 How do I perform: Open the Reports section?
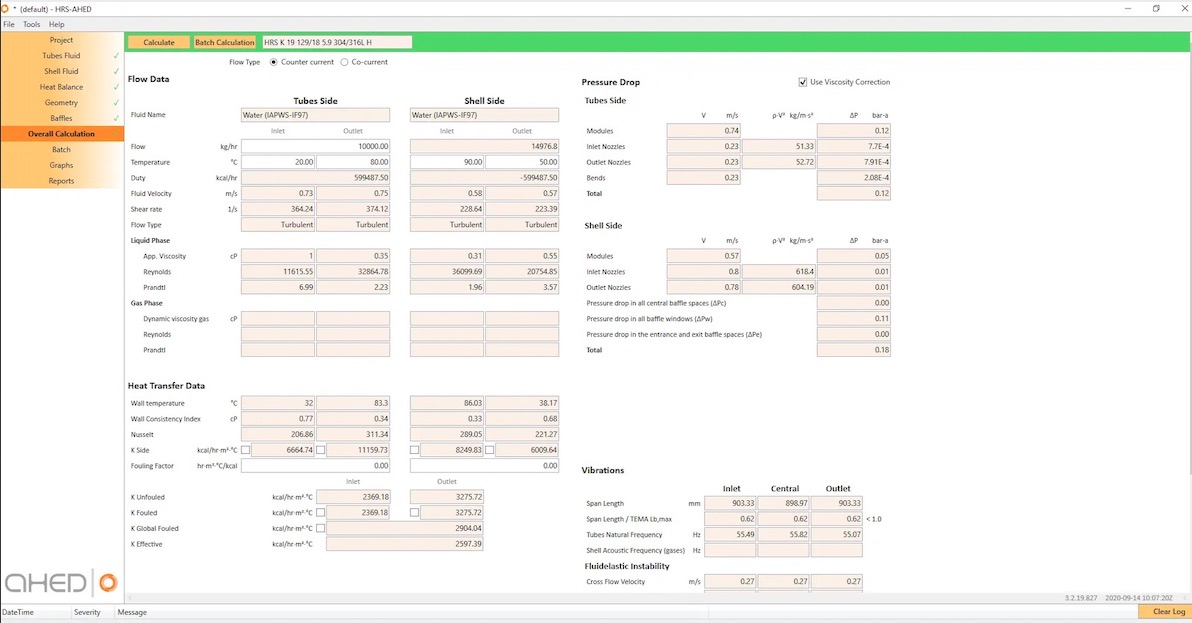(62, 181)
